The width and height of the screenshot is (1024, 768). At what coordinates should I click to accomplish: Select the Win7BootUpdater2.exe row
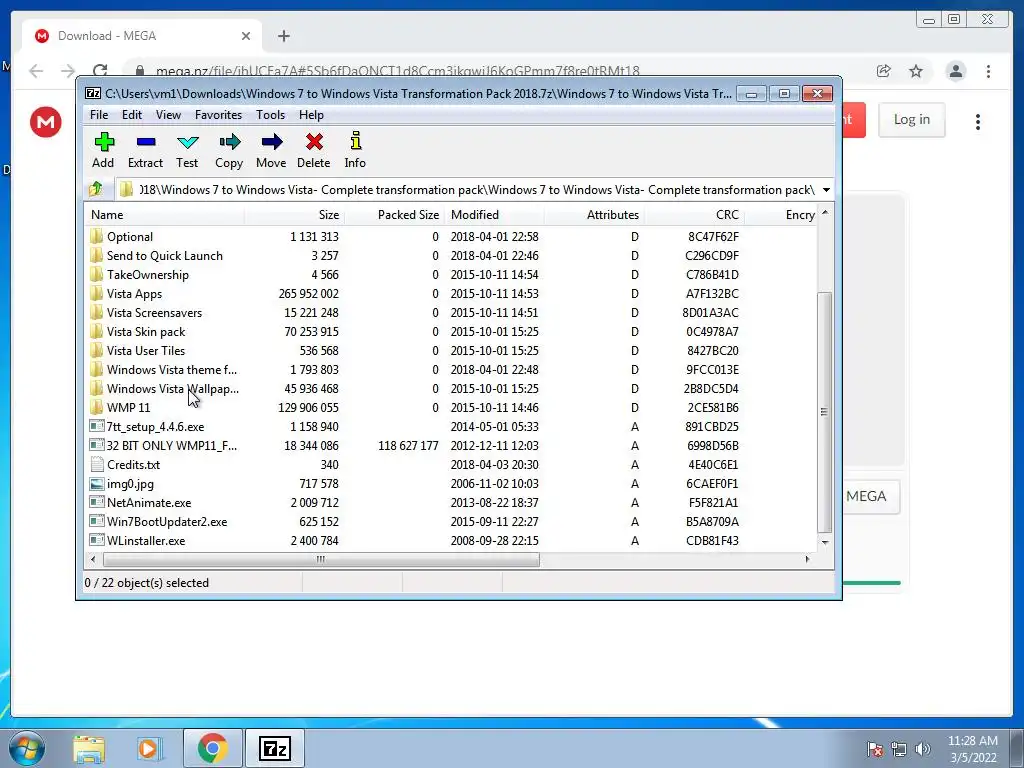click(x=451, y=522)
